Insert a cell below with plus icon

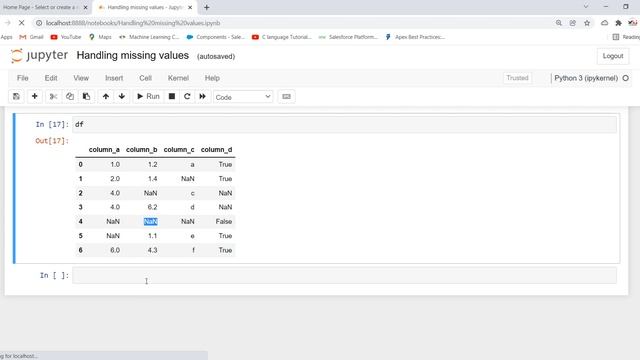[x=35, y=97]
